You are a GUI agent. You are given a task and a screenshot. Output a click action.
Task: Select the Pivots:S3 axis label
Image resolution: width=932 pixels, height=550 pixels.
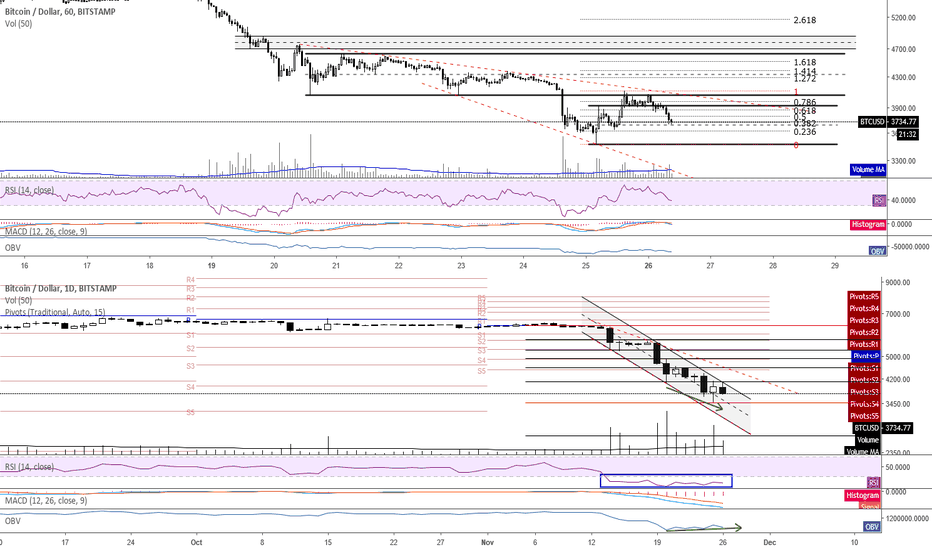864,392
